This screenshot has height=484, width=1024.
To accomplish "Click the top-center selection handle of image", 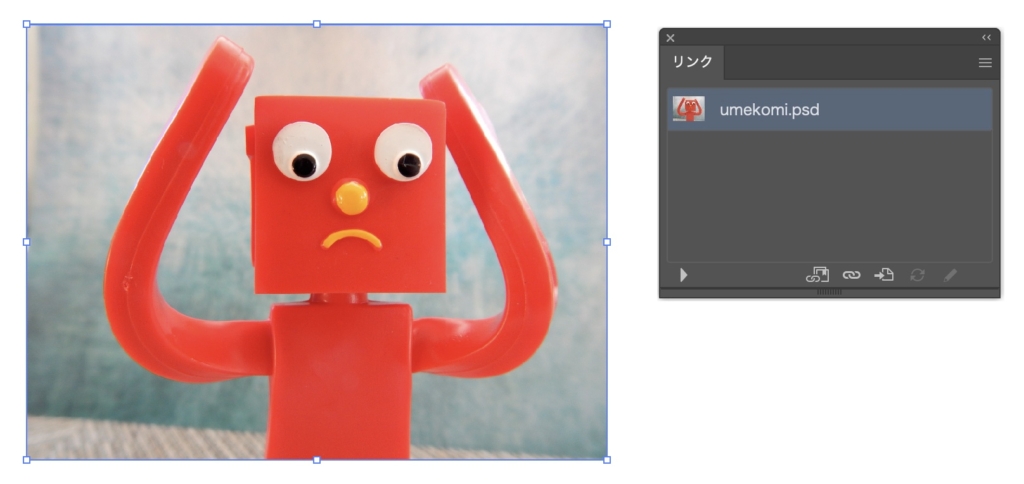I will (x=317, y=24).
